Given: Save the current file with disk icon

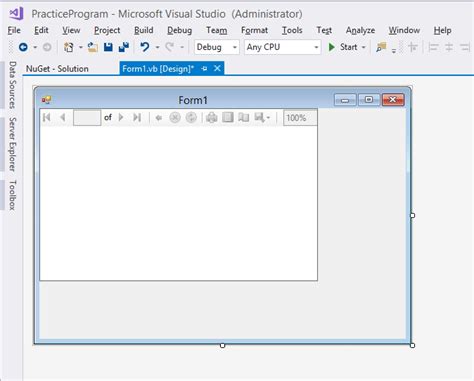Looking at the screenshot, I should pos(108,47).
